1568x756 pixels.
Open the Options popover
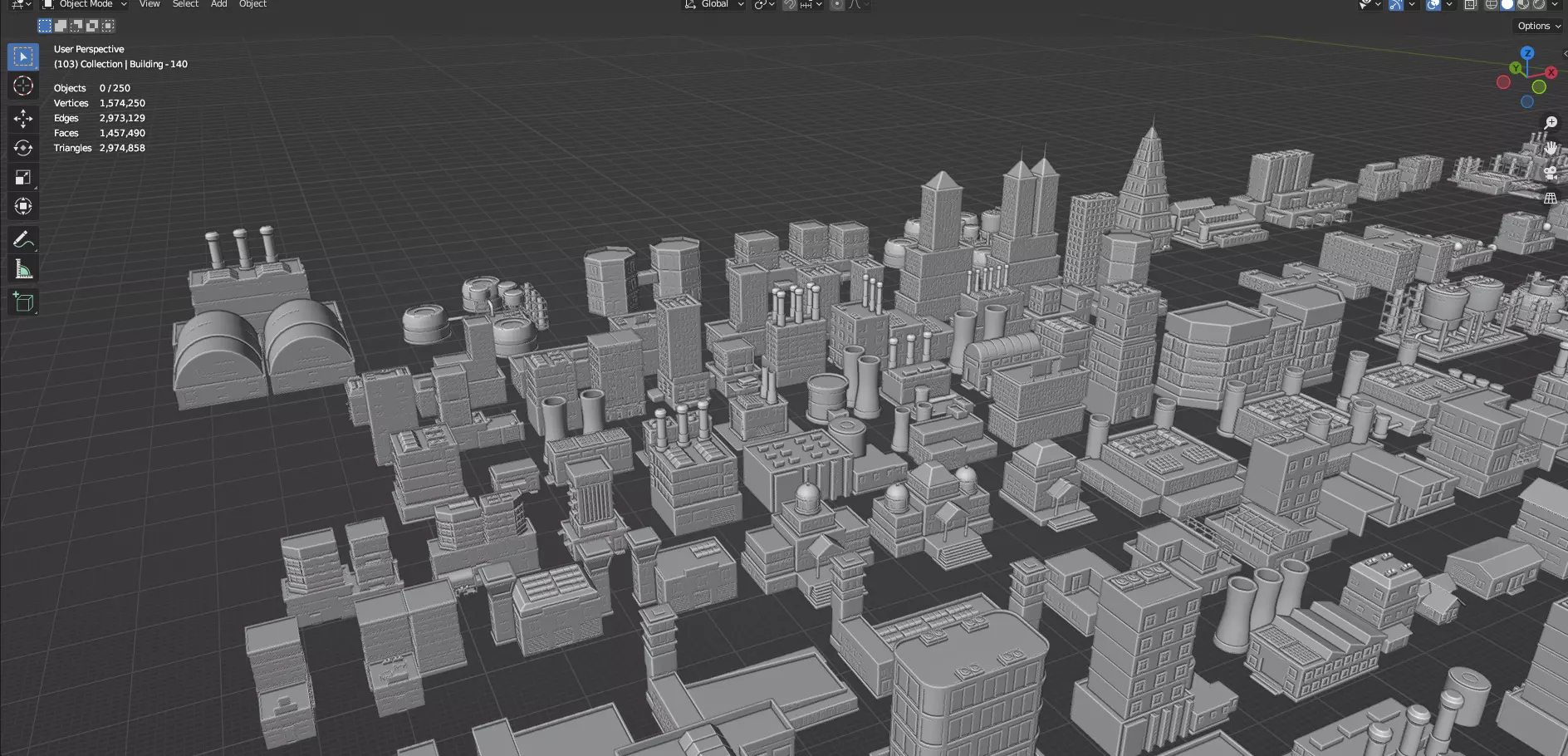click(1539, 26)
